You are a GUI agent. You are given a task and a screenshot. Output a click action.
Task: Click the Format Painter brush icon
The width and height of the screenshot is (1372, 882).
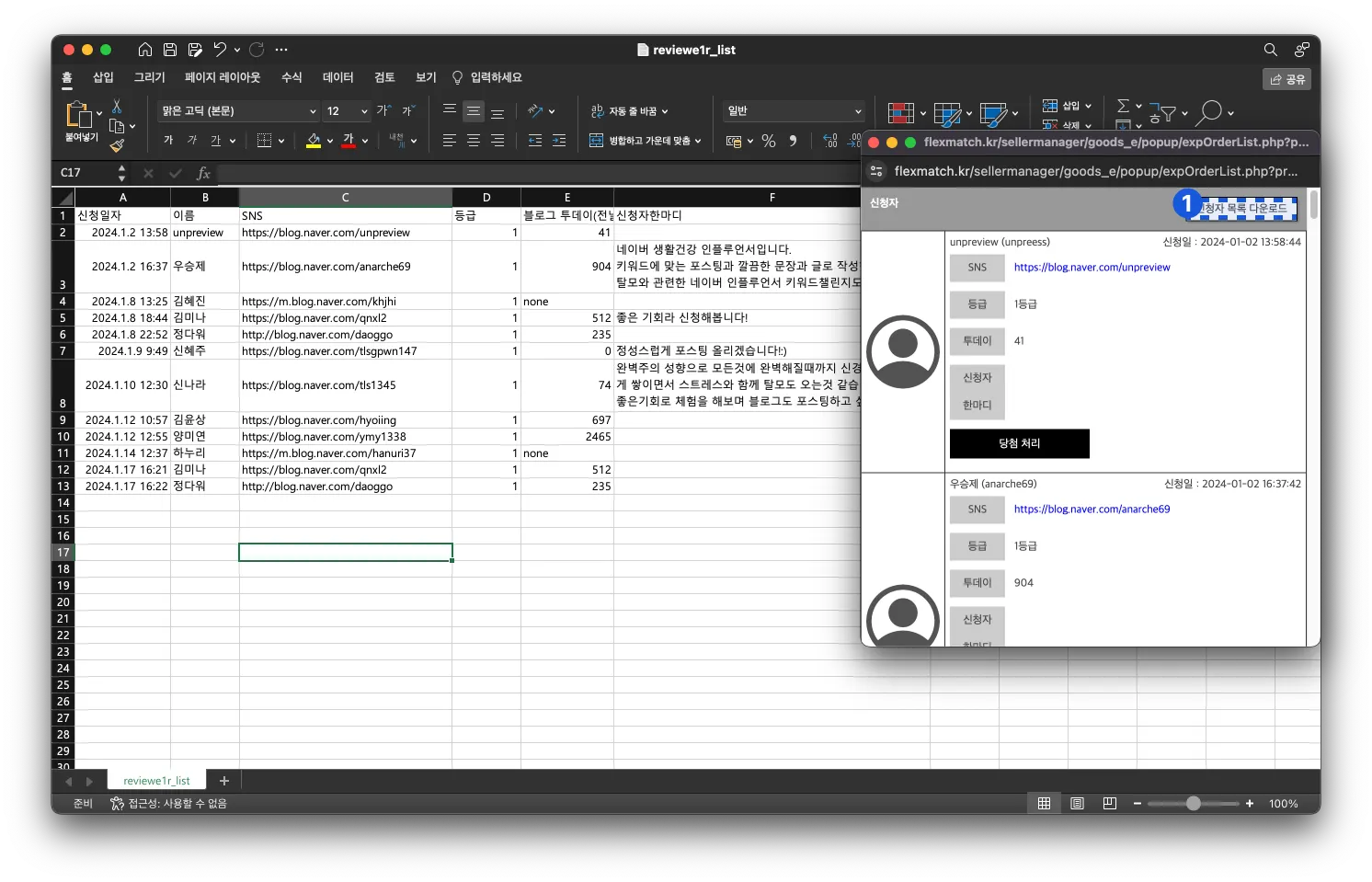pos(117,145)
